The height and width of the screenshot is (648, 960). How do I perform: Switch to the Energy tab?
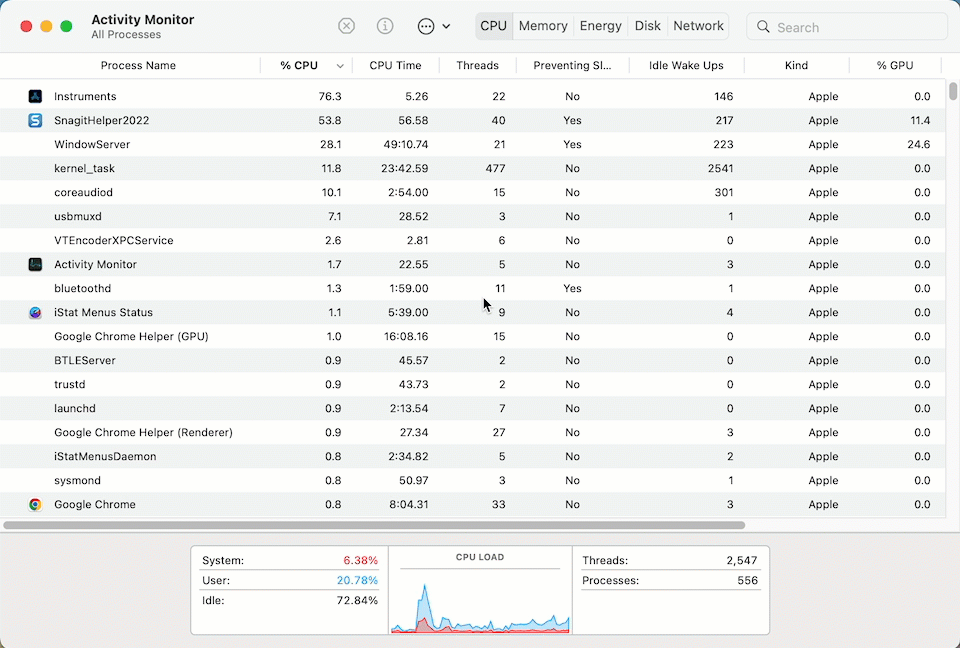pos(601,26)
